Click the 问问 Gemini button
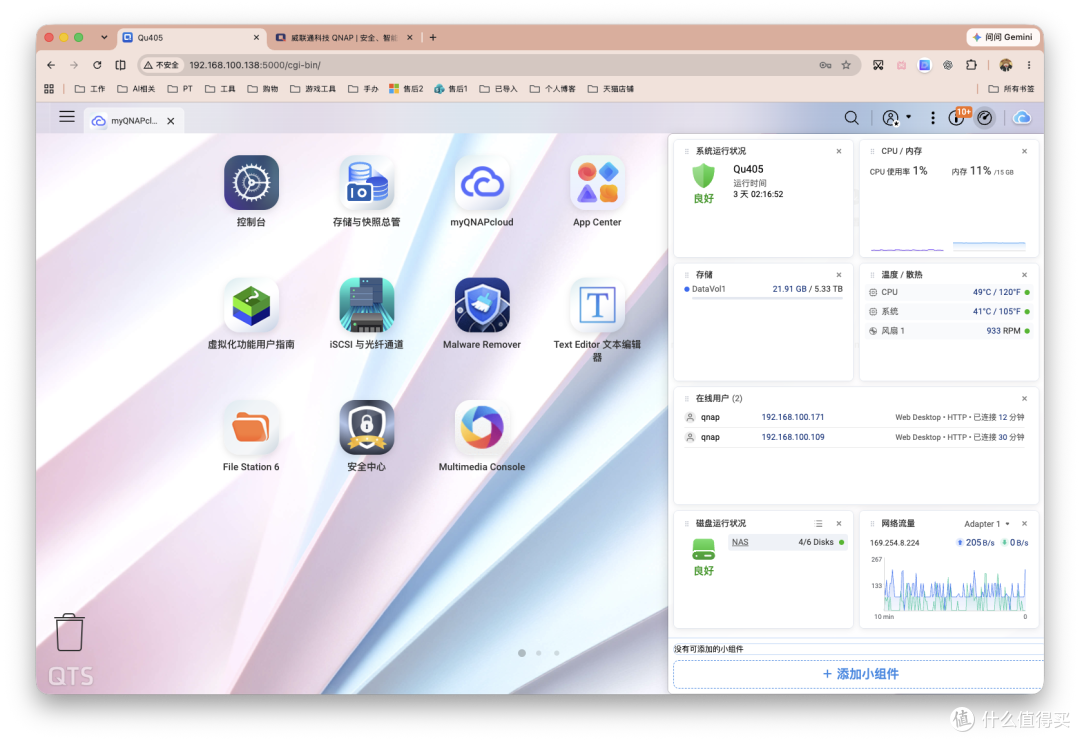 pos(1002,37)
